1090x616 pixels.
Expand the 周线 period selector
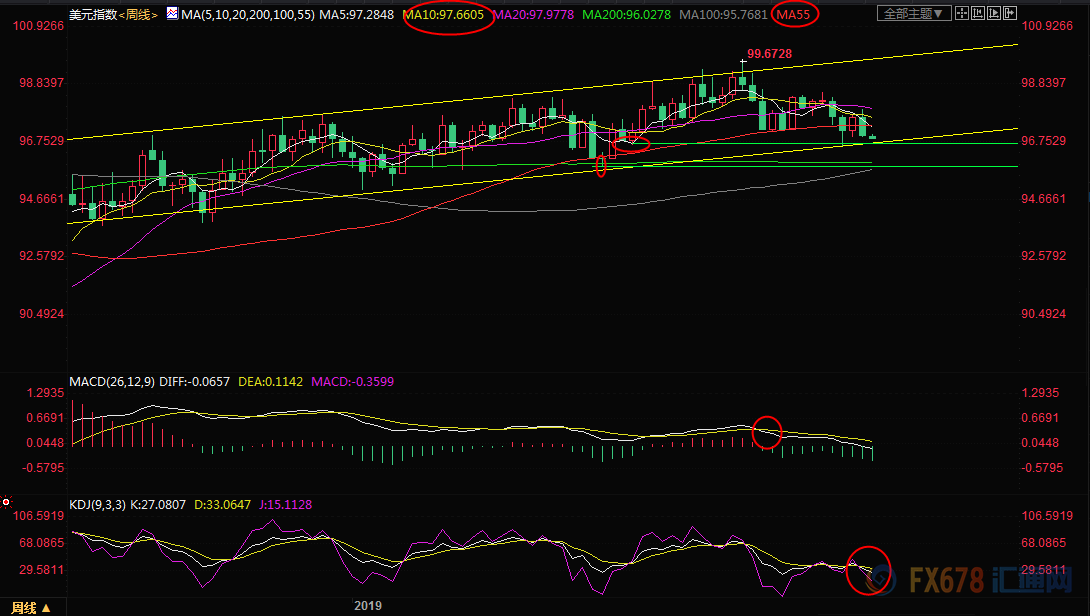pyautogui.click(x=31, y=607)
